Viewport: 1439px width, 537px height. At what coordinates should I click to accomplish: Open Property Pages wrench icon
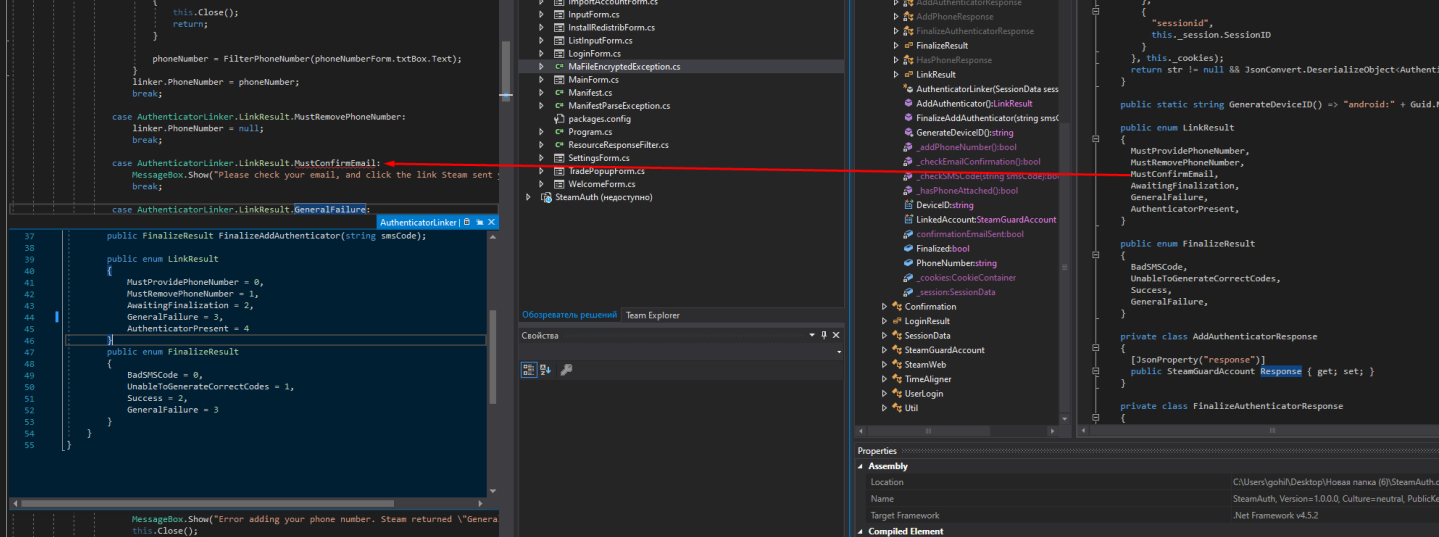(566, 369)
